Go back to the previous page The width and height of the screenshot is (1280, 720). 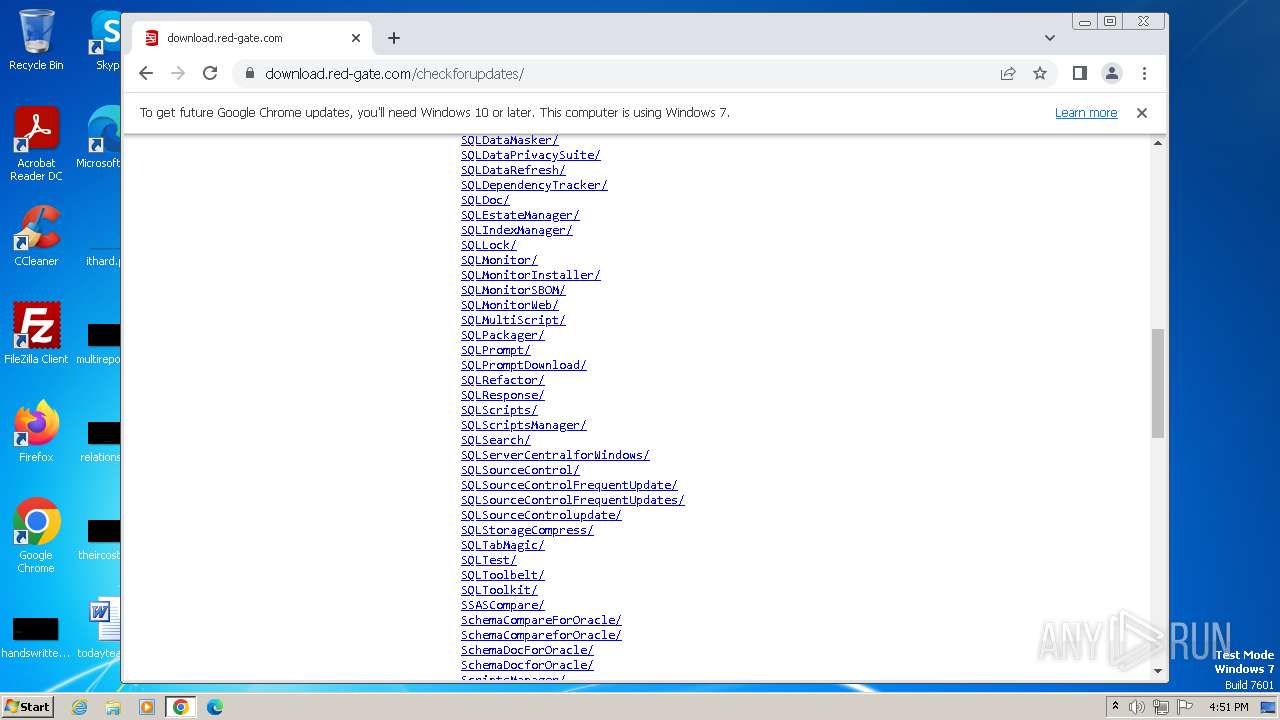[x=146, y=73]
